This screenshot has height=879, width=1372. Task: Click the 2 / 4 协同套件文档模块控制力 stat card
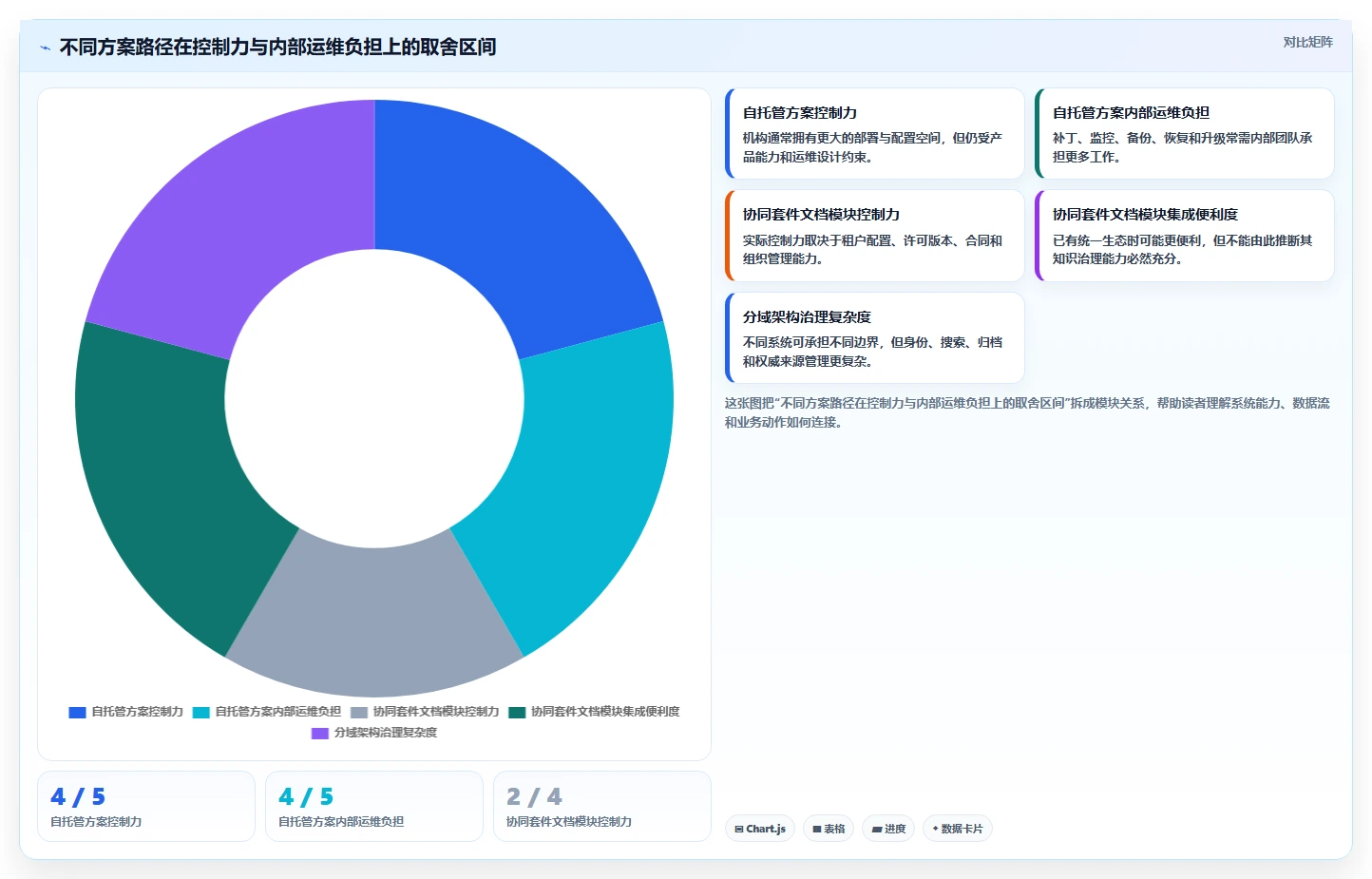(602, 806)
